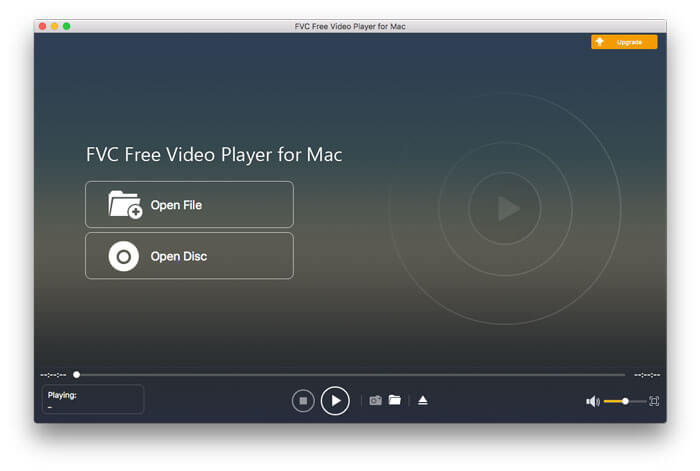Click the eject icon in control bar
Image resolution: width=700 pixels, height=471 pixels.
coord(423,400)
